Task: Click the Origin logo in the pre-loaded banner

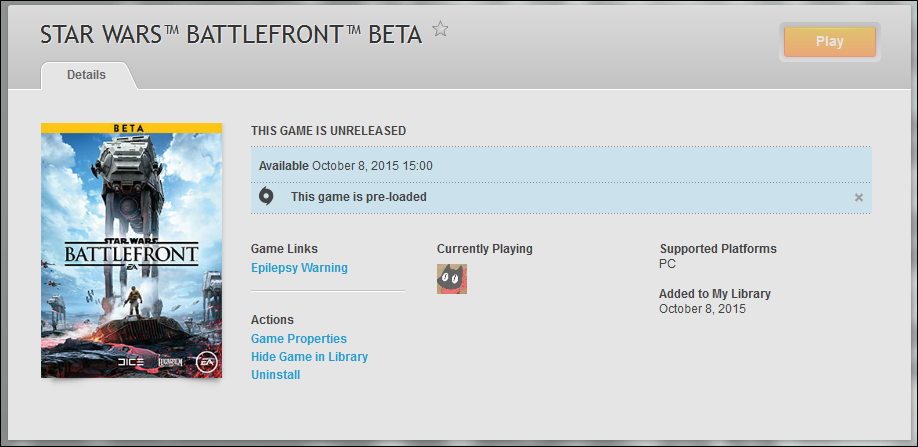Action: coord(266,197)
